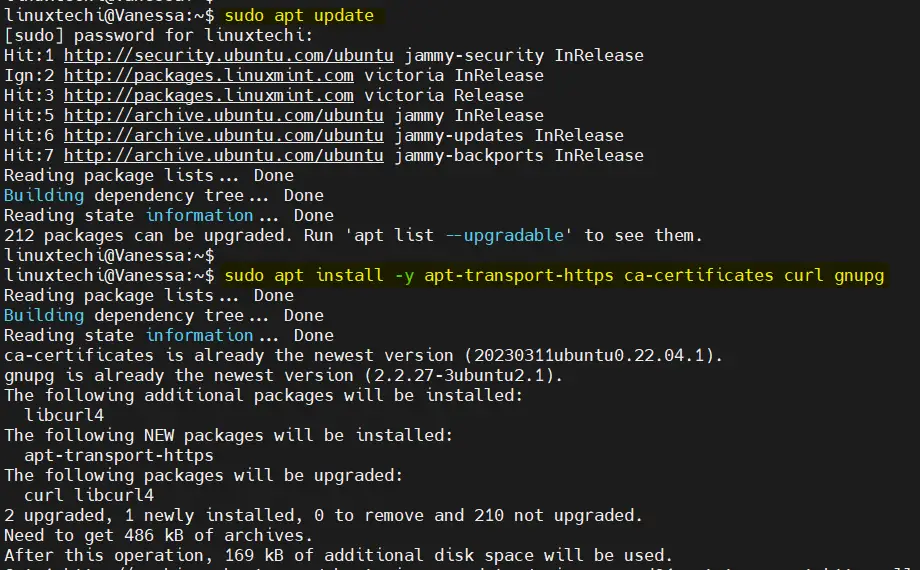
Task: Click the 'apt-transport-https' NEW package entry
Action: tap(119, 455)
